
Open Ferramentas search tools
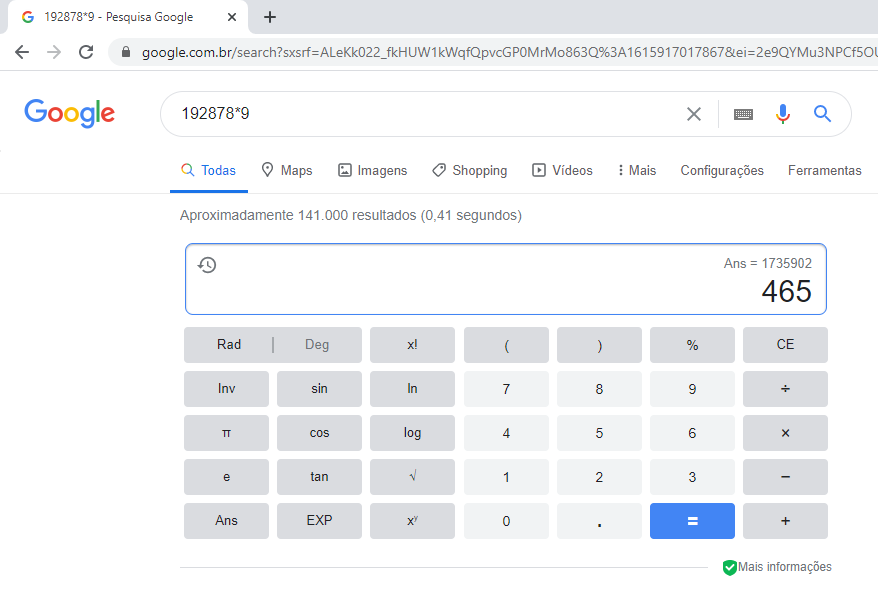click(x=824, y=170)
